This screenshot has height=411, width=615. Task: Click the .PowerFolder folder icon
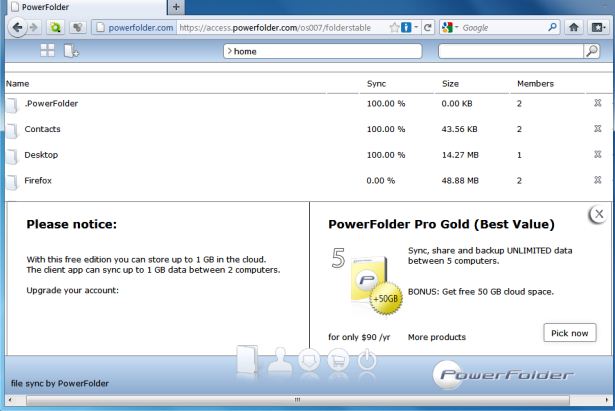coord(12,105)
